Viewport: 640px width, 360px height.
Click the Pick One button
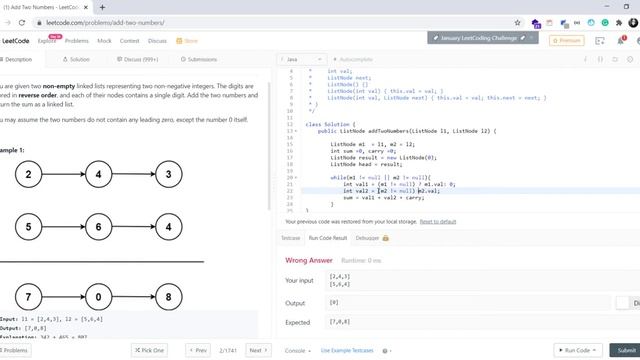click(x=149, y=350)
